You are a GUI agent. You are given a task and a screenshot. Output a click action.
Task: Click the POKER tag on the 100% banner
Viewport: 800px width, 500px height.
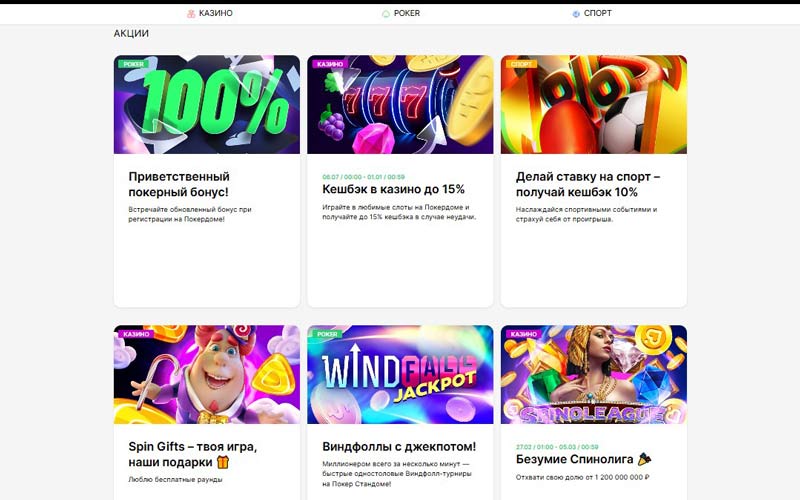pos(134,64)
